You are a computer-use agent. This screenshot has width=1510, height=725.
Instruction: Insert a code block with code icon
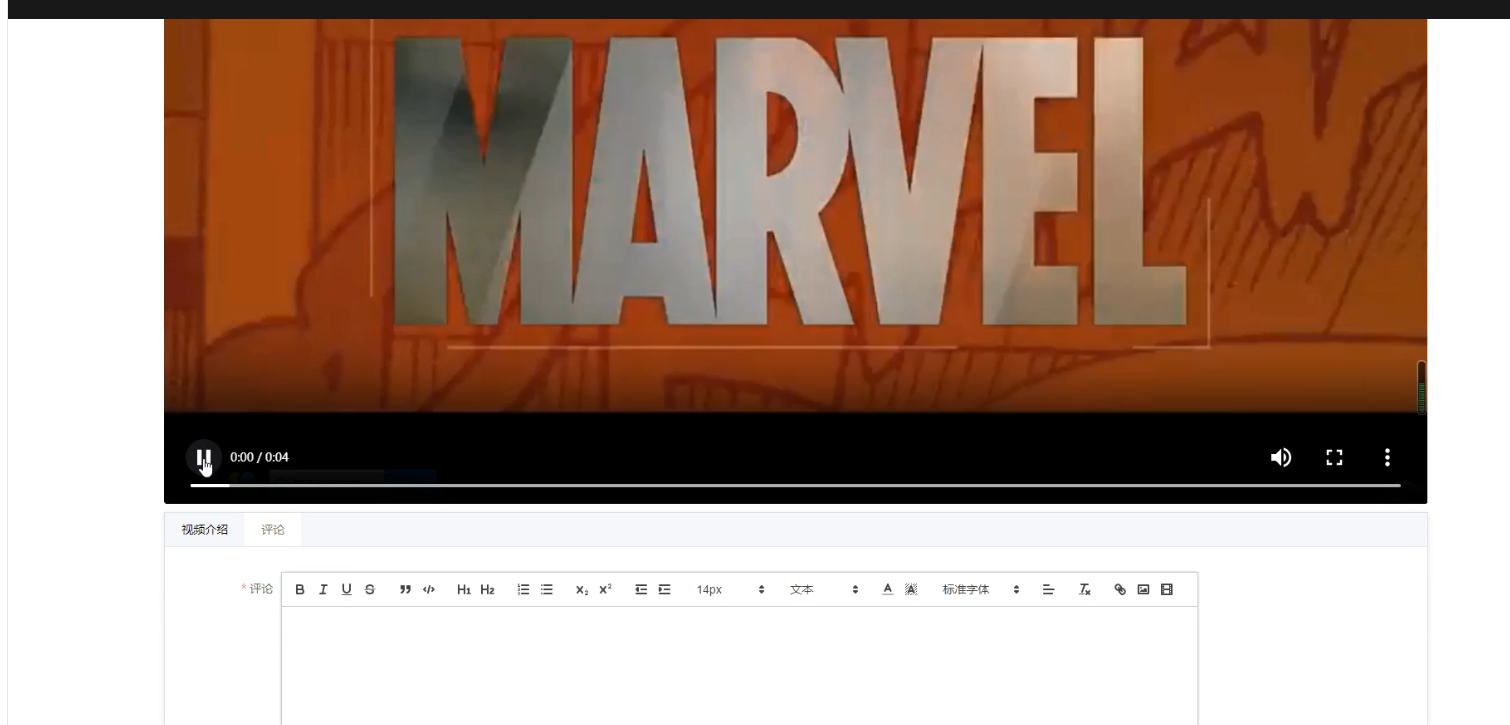point(429,590)
